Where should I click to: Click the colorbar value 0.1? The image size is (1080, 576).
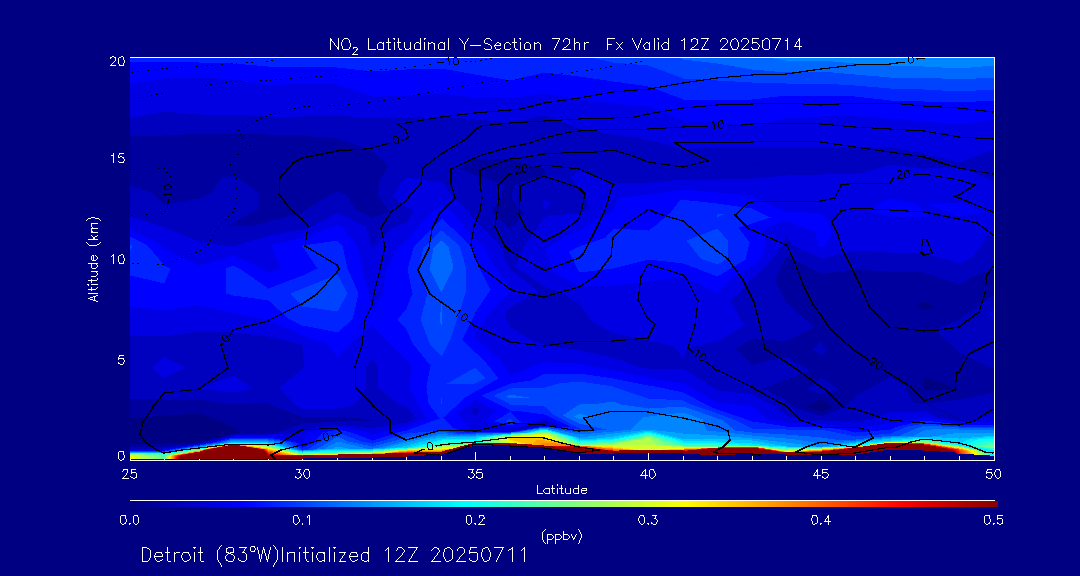[x=302, y=520]
